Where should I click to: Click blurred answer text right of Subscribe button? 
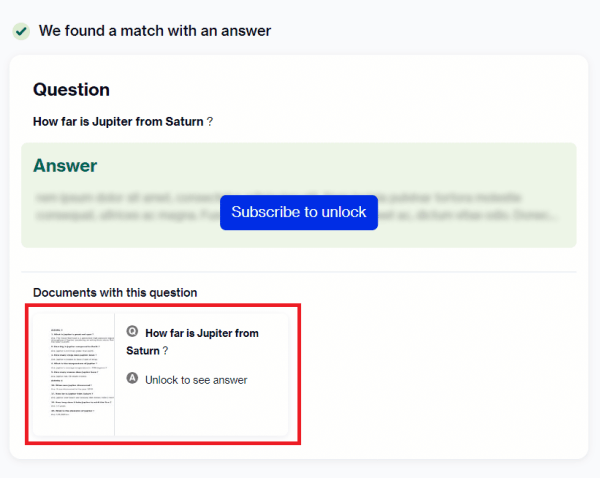(468, 207)
